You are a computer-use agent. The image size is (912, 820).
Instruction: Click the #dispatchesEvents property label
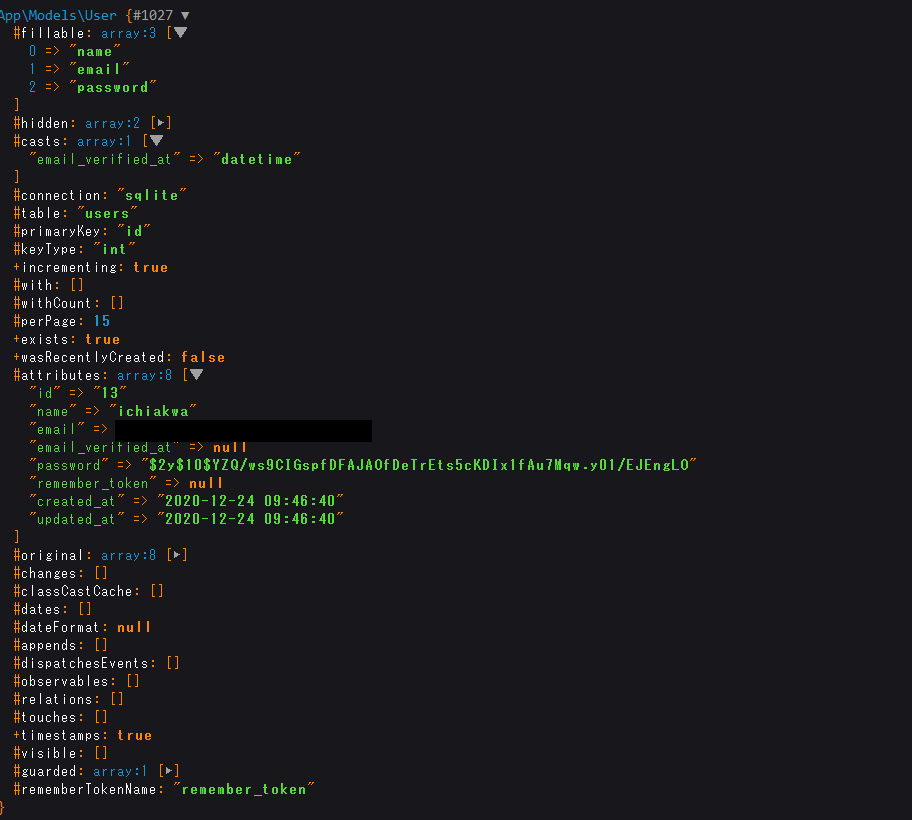(81, 663)
